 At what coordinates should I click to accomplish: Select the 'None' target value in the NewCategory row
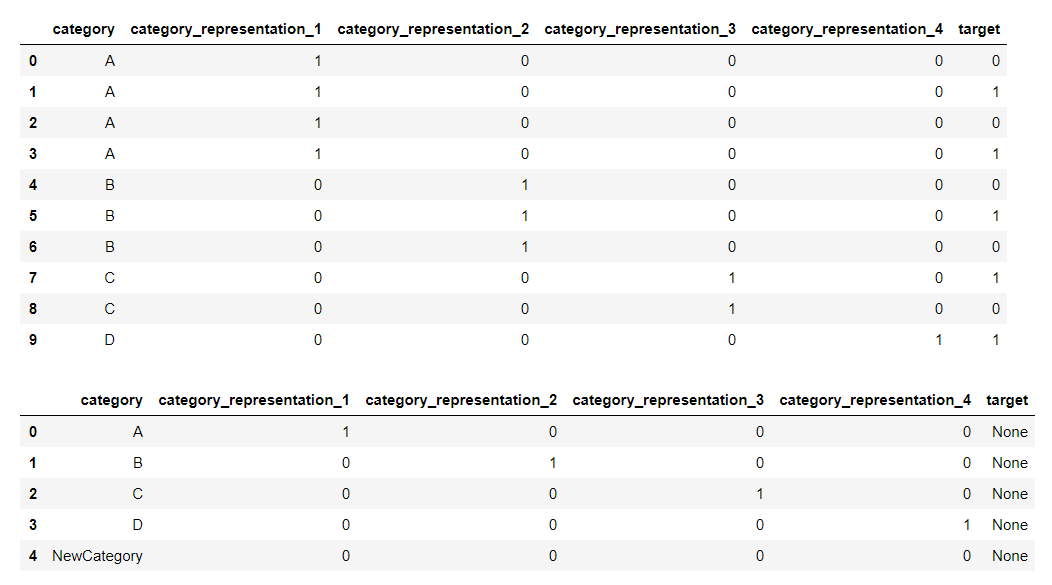tap(1010, 556)
